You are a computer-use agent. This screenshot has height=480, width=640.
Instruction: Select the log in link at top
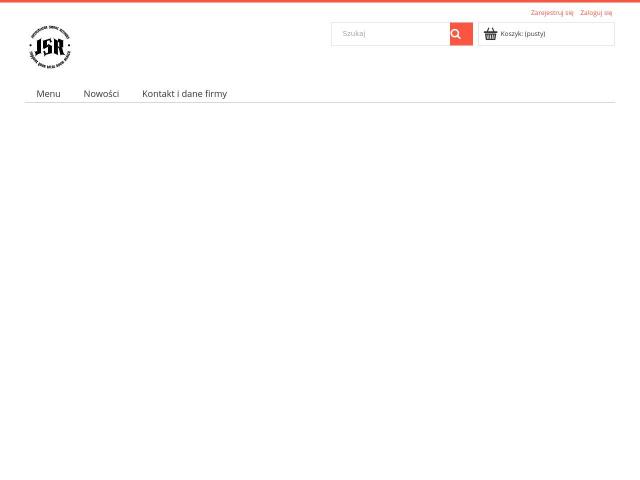click(x=596, y=13)
